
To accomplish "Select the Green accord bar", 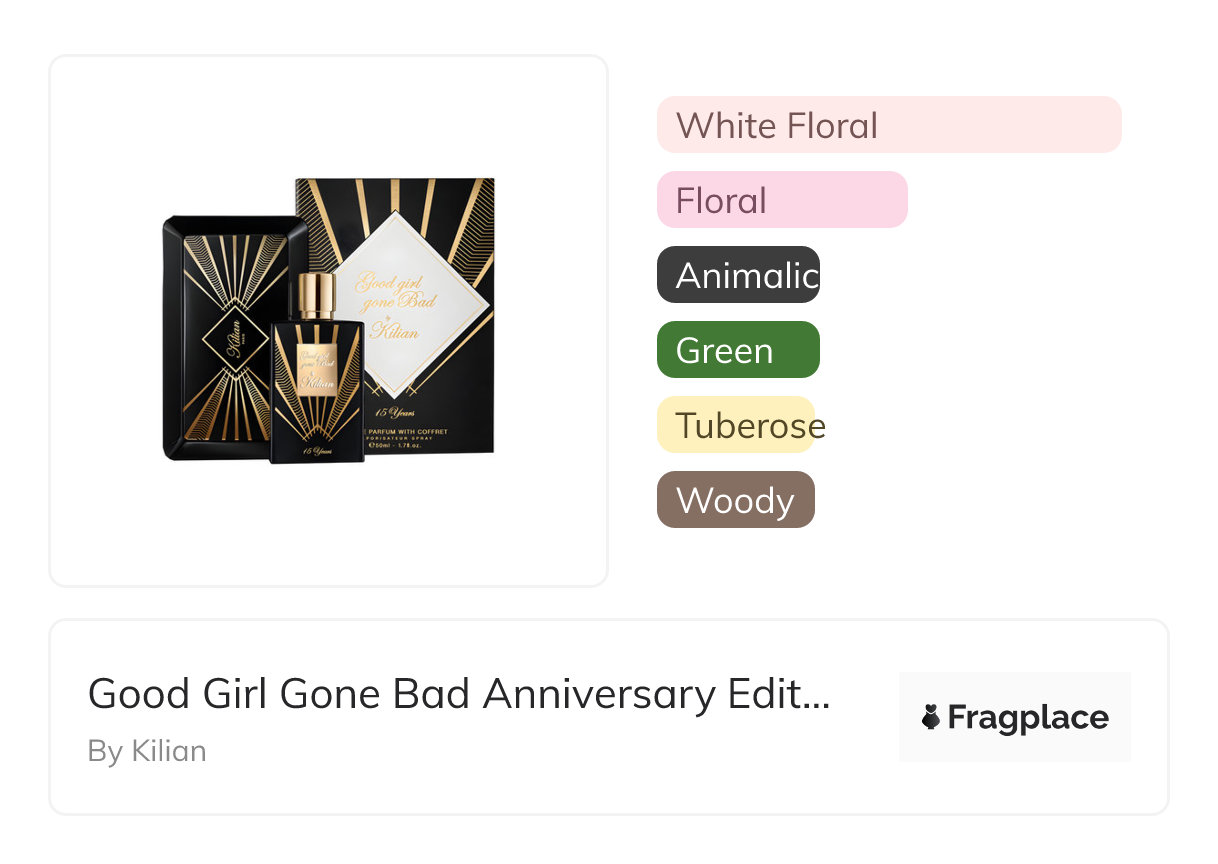I will (738, 350).
